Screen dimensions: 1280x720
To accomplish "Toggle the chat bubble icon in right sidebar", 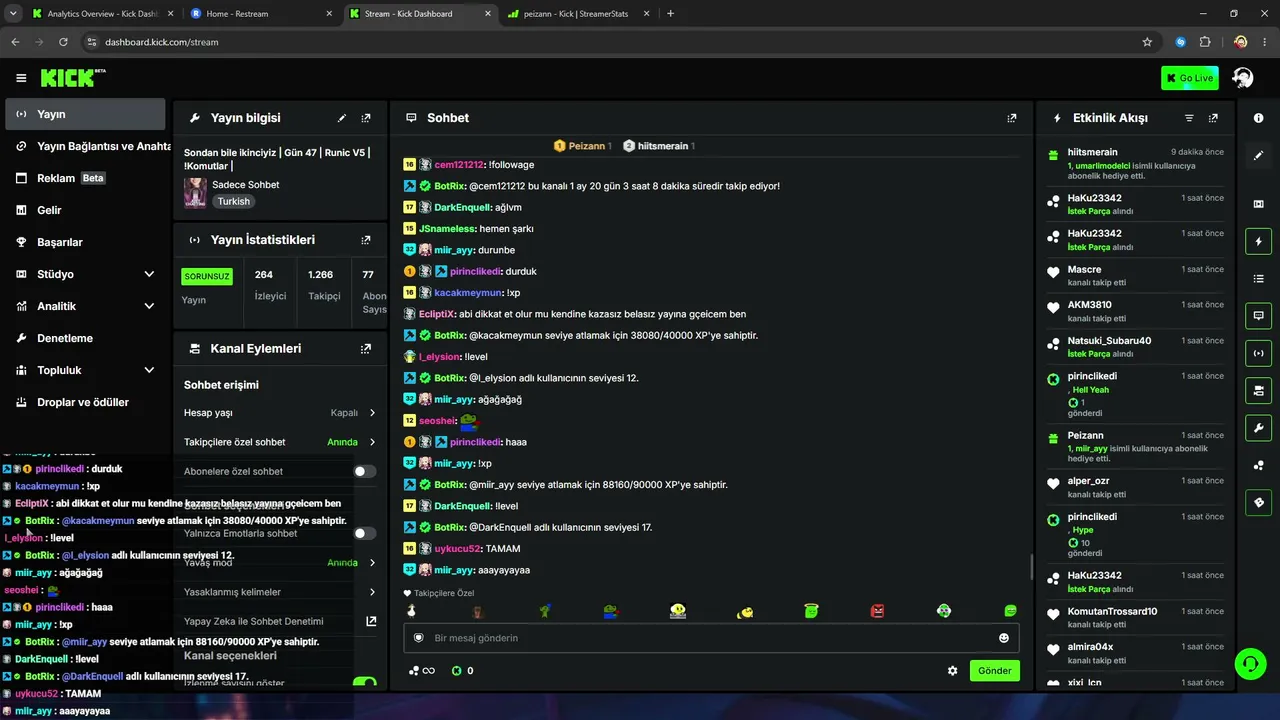I will pos(1258,316).
